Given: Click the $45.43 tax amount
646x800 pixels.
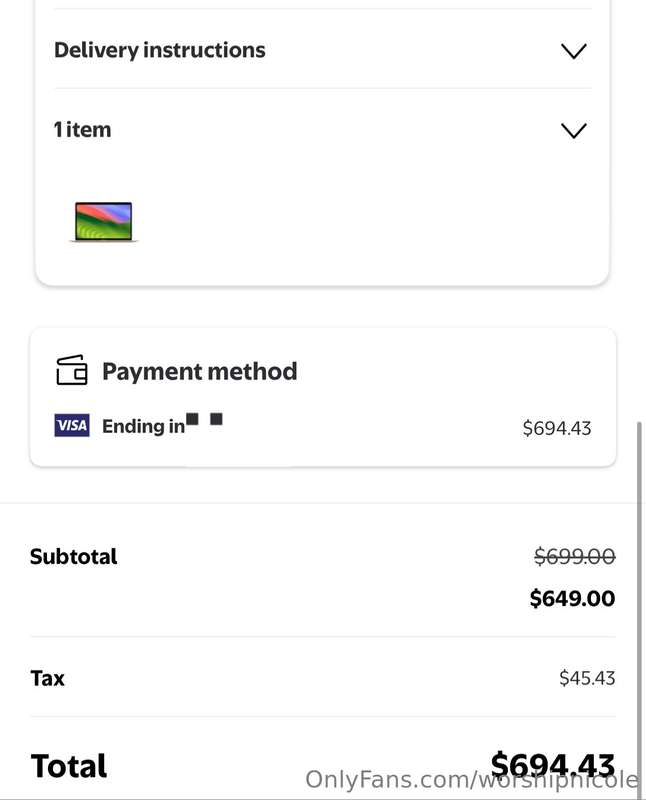Looking at the screenshot, I should pyautogui.click(x=587, y=678).
